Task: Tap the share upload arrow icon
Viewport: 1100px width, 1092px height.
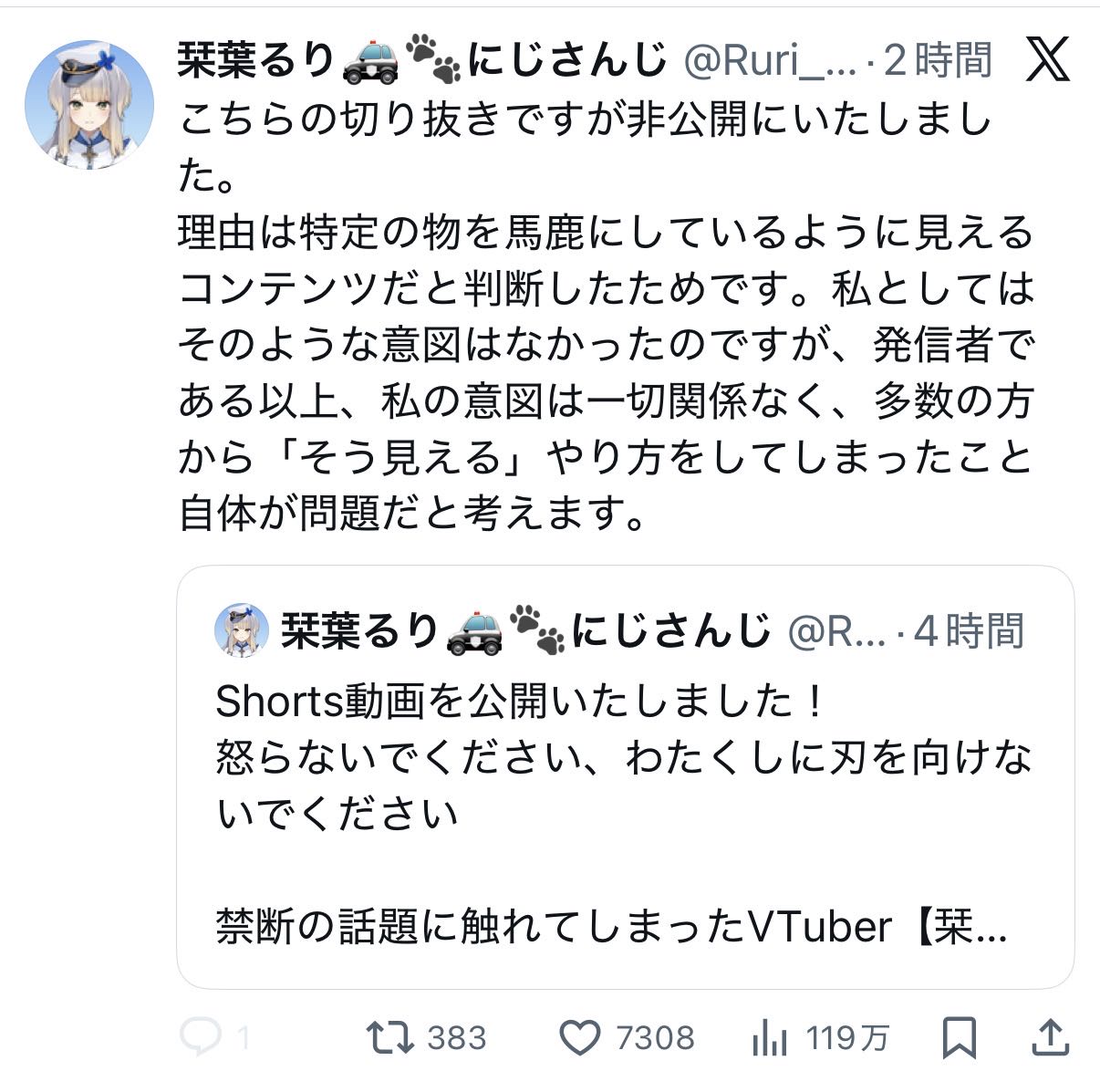Action: 1050,1037
